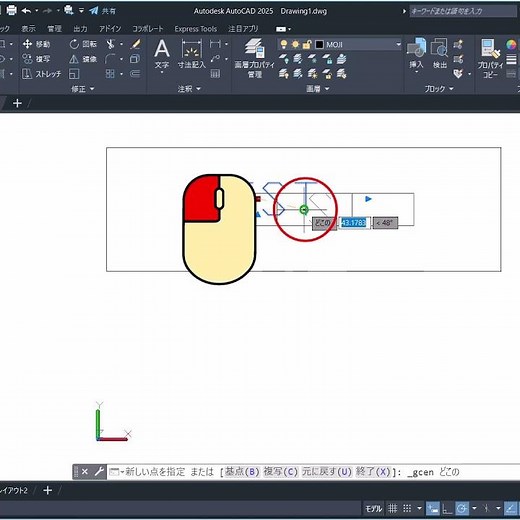Select the 寸法記入 dimension tool
520x520 pixels.
pyautogui.click(x=191, y=54)
